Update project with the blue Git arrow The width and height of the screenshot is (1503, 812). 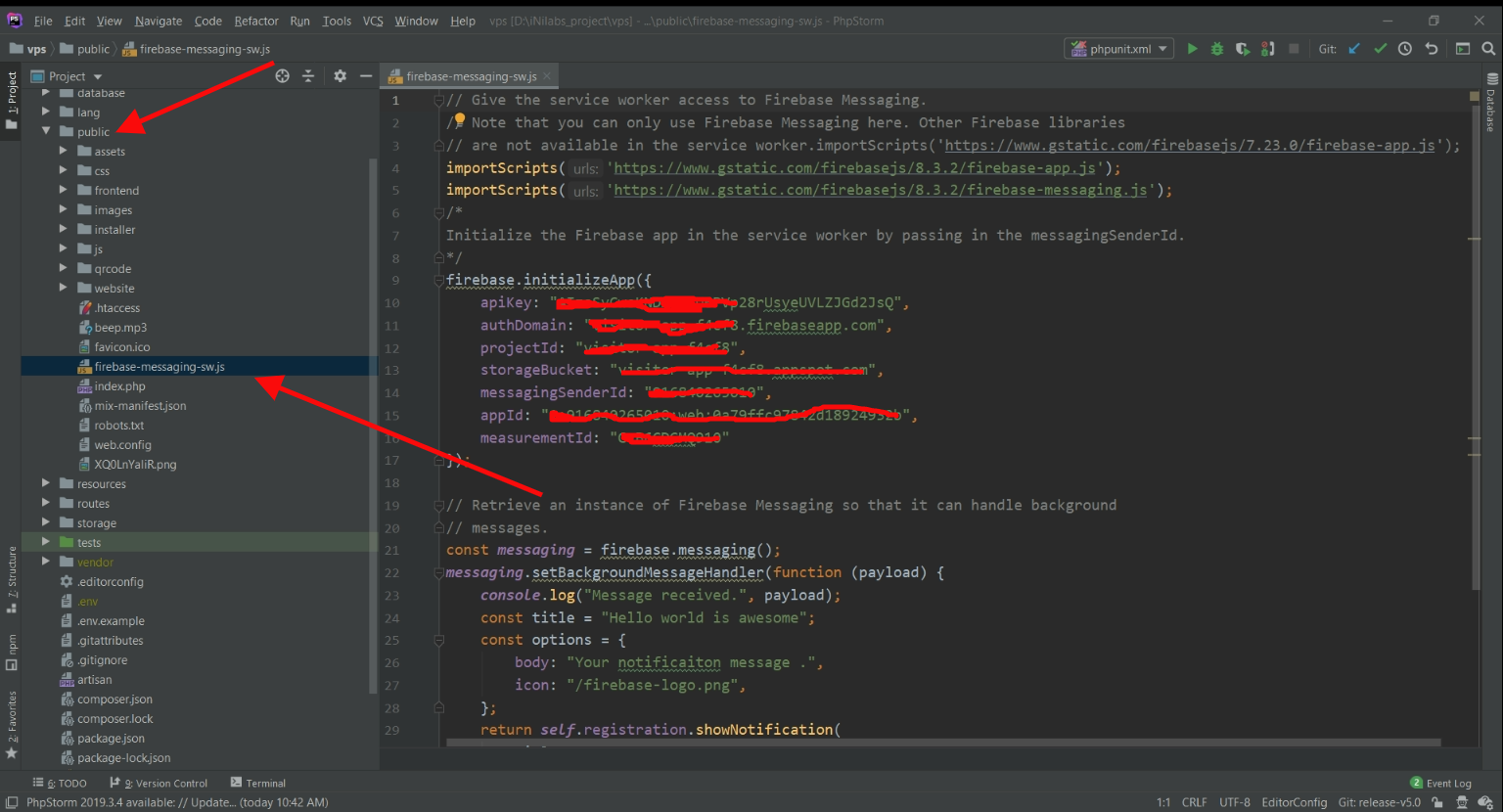point(1354,49)
